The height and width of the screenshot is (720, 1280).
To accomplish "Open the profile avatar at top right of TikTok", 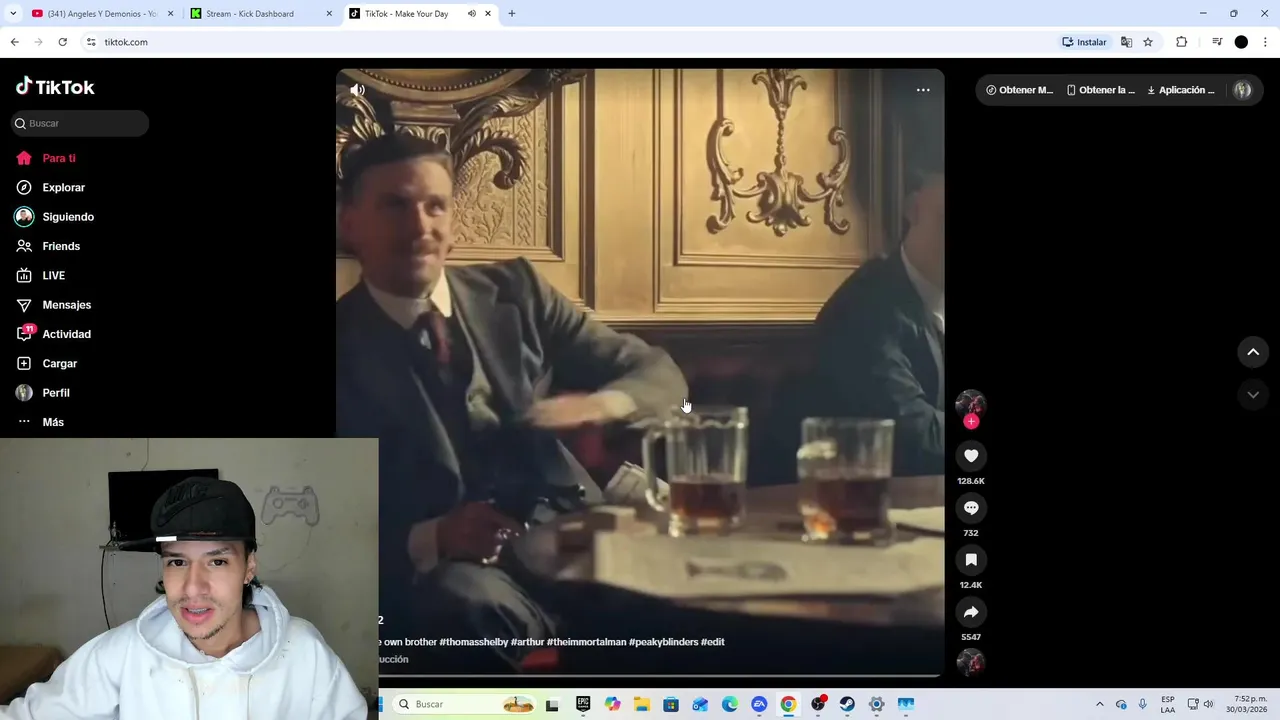I will pos(1242,90).
